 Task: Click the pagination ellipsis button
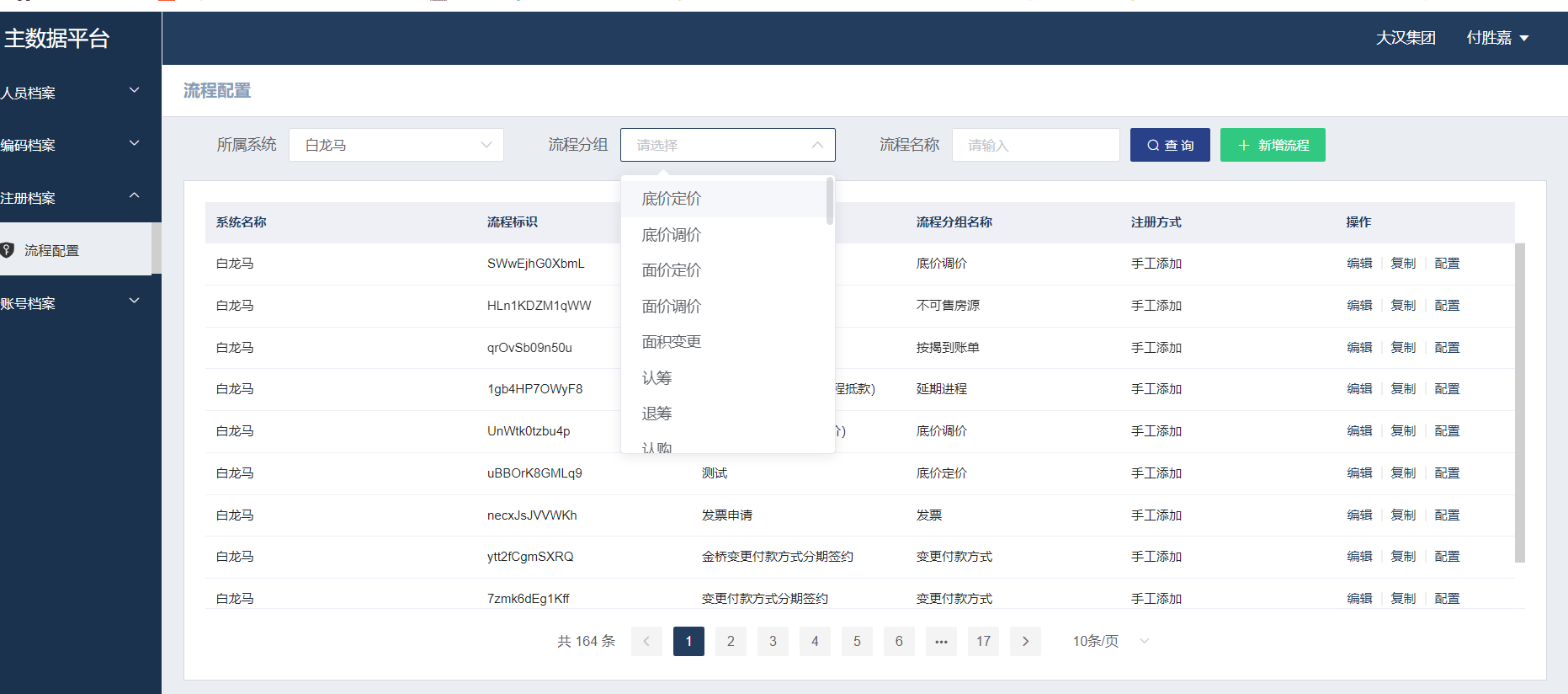941,641
